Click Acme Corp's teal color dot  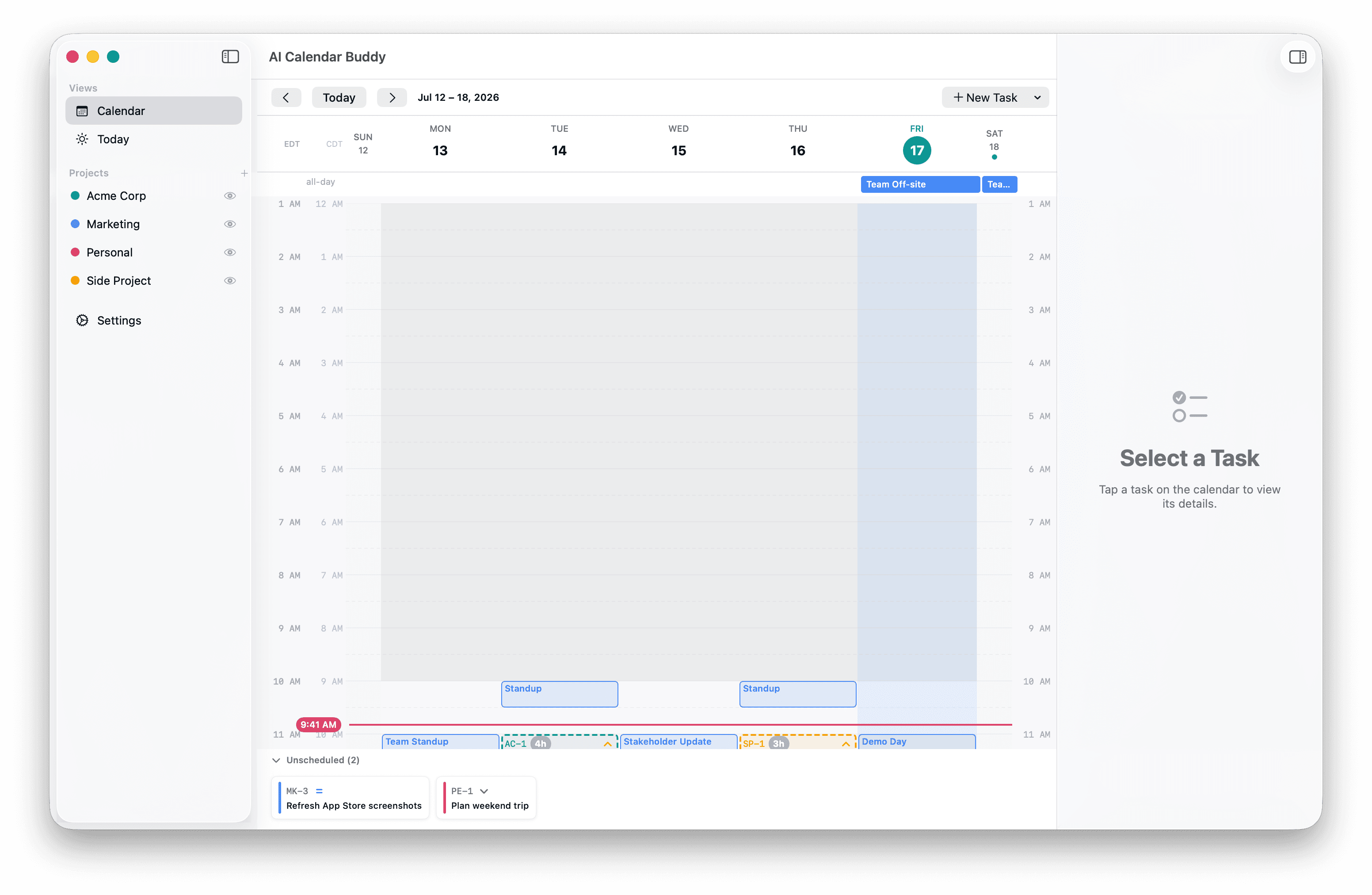(75, 195)
